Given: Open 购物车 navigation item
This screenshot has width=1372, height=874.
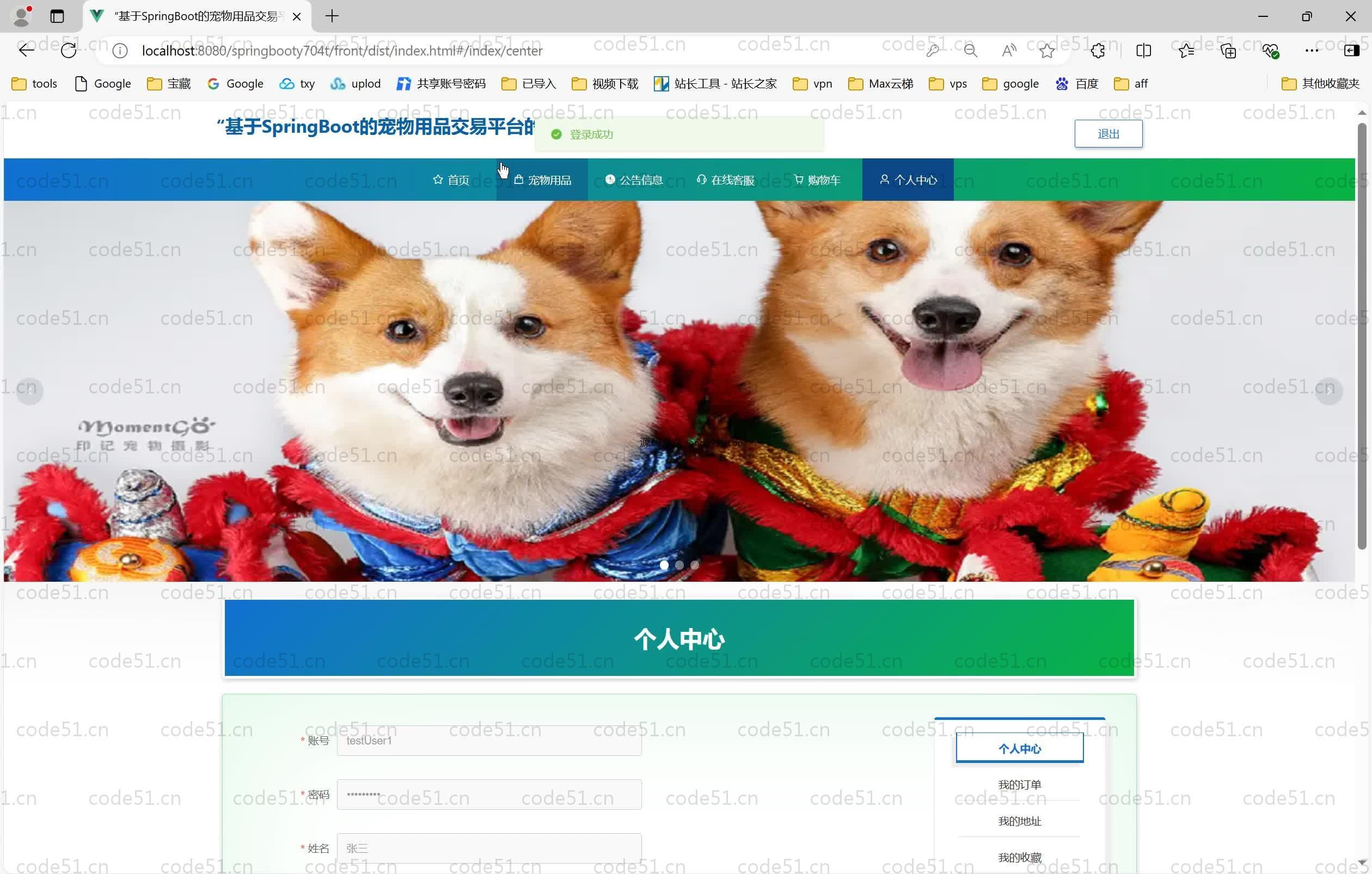Looking at the screenshot, I should pos(817,180).
